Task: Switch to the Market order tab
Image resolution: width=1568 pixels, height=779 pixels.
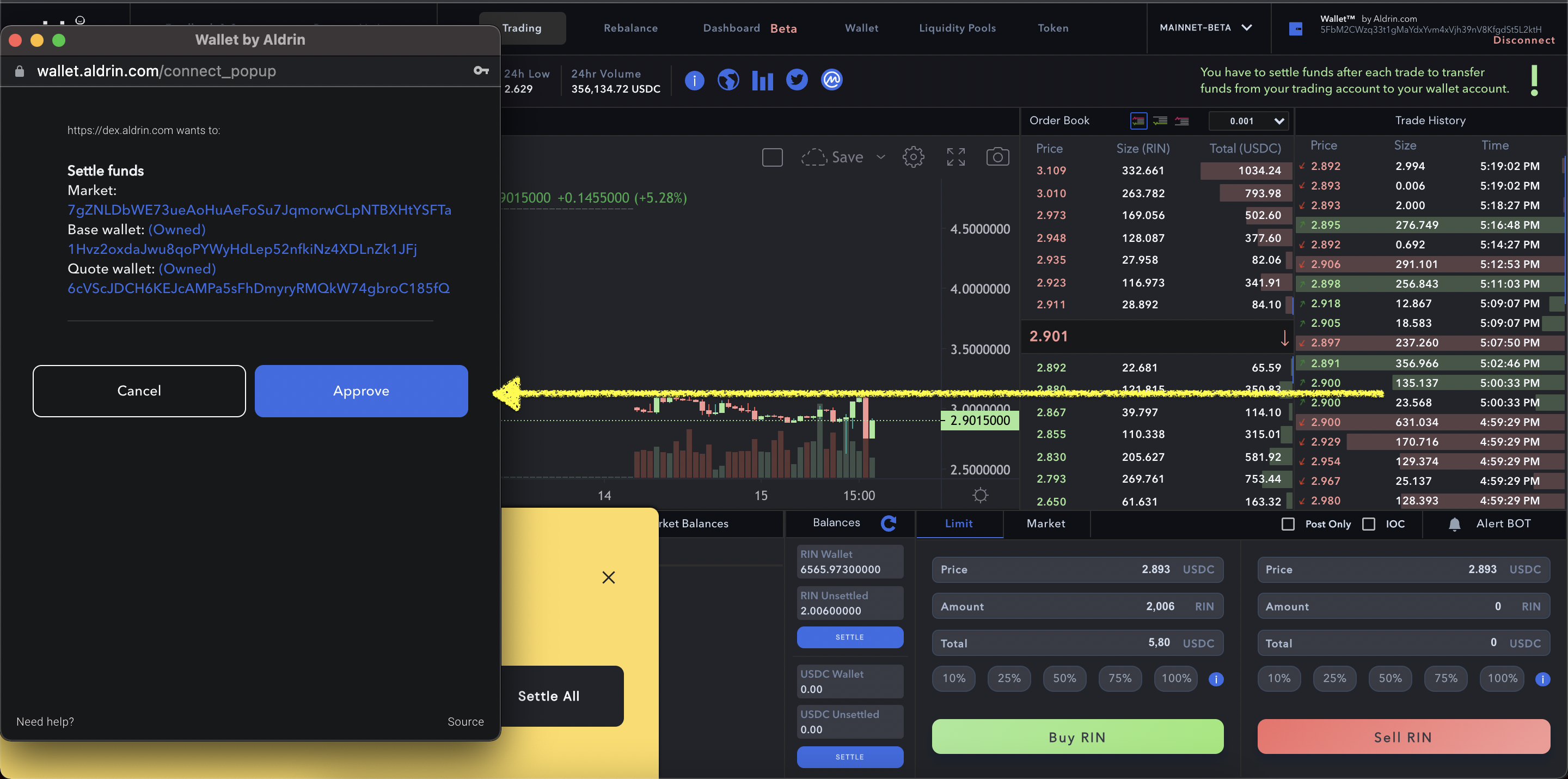Action: pyautogui.click(x=1046, y=524)
